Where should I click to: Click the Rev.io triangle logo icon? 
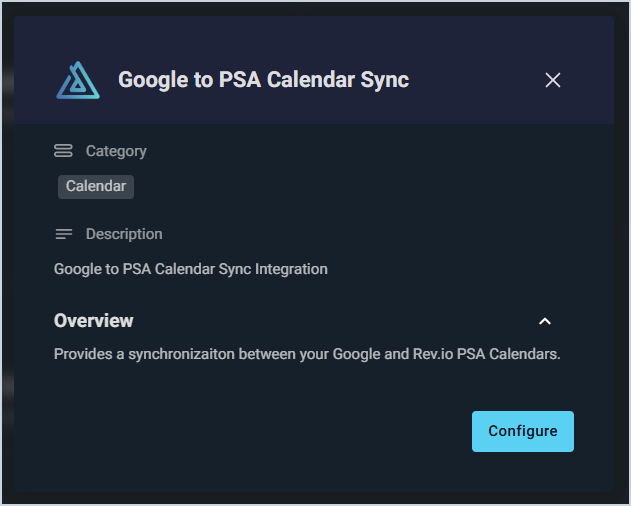(78, 80)
